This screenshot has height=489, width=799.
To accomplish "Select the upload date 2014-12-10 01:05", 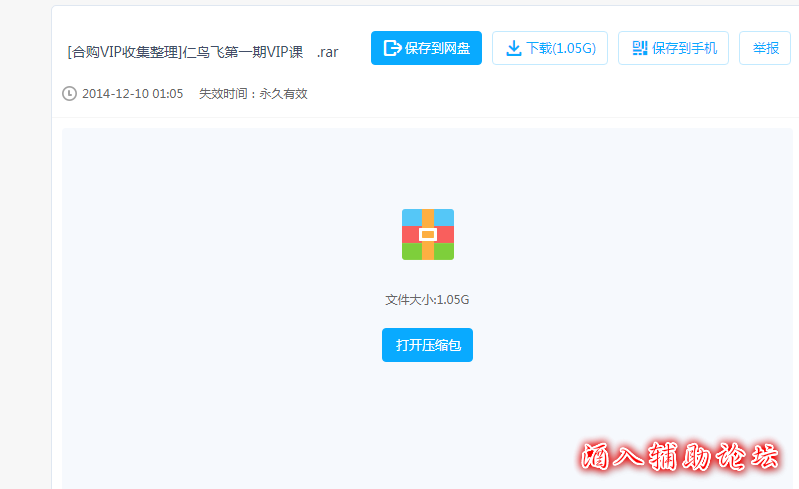I will click(132, 94).
